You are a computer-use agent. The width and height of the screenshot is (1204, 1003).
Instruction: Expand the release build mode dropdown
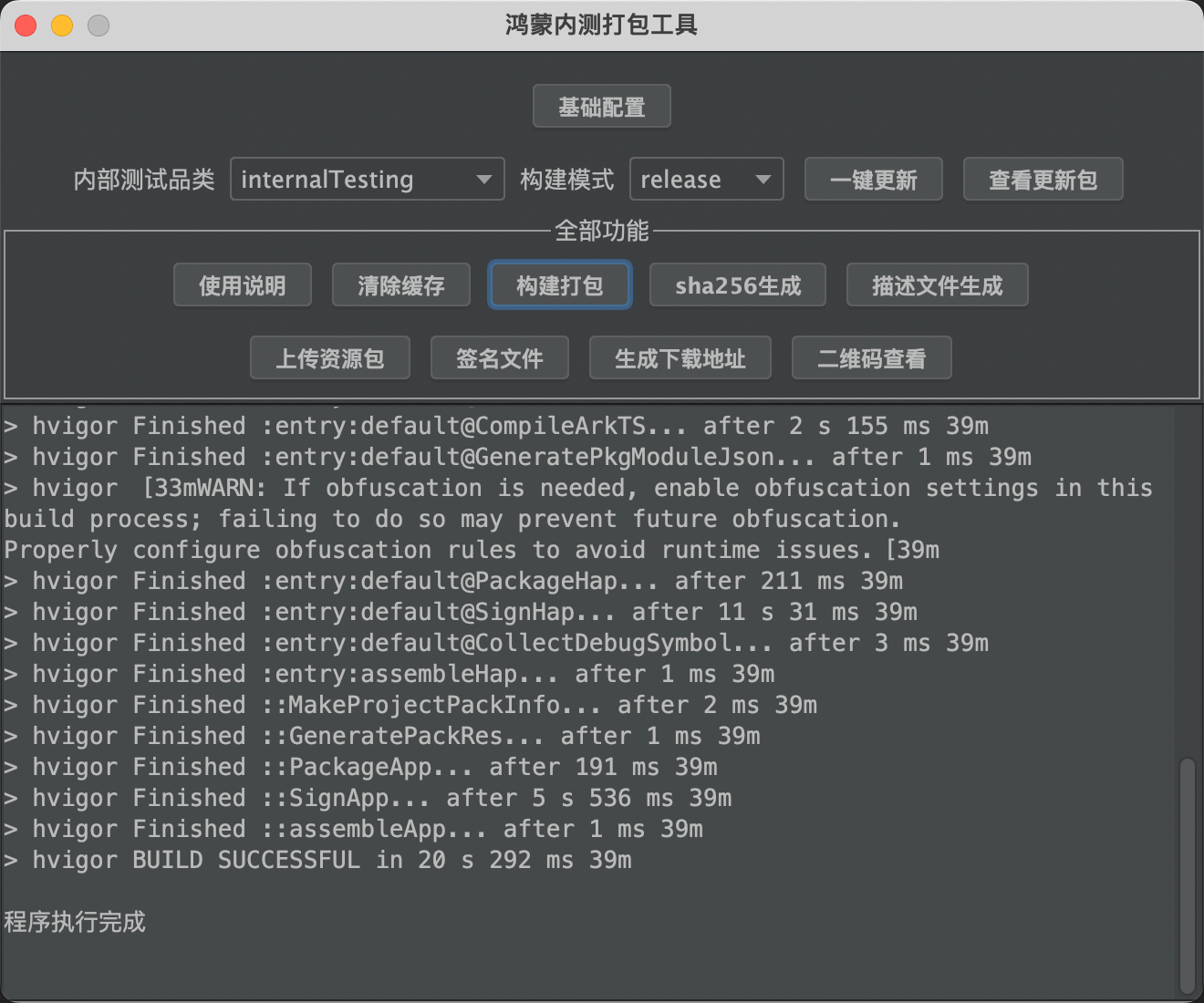(707, 179)
